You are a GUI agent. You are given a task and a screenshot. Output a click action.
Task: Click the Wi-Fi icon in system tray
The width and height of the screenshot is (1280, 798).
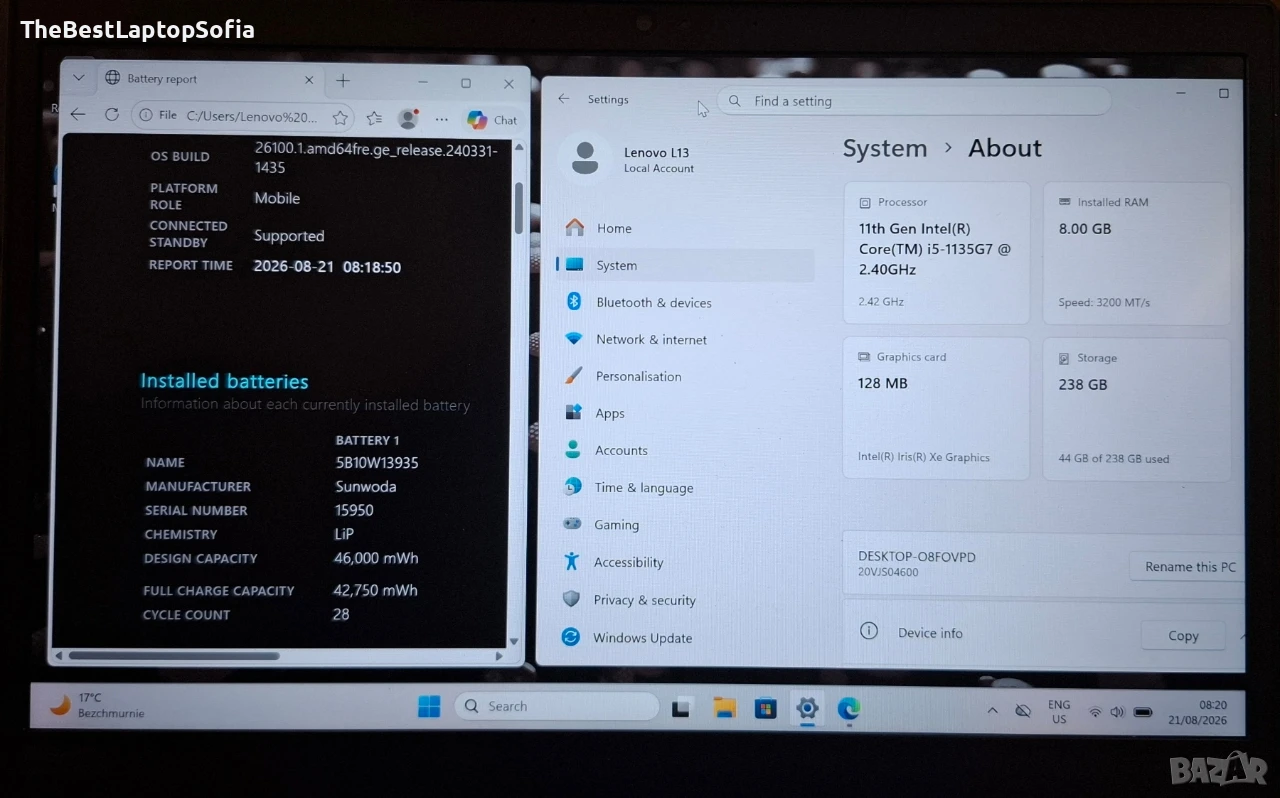click(x=1095, y=713)
